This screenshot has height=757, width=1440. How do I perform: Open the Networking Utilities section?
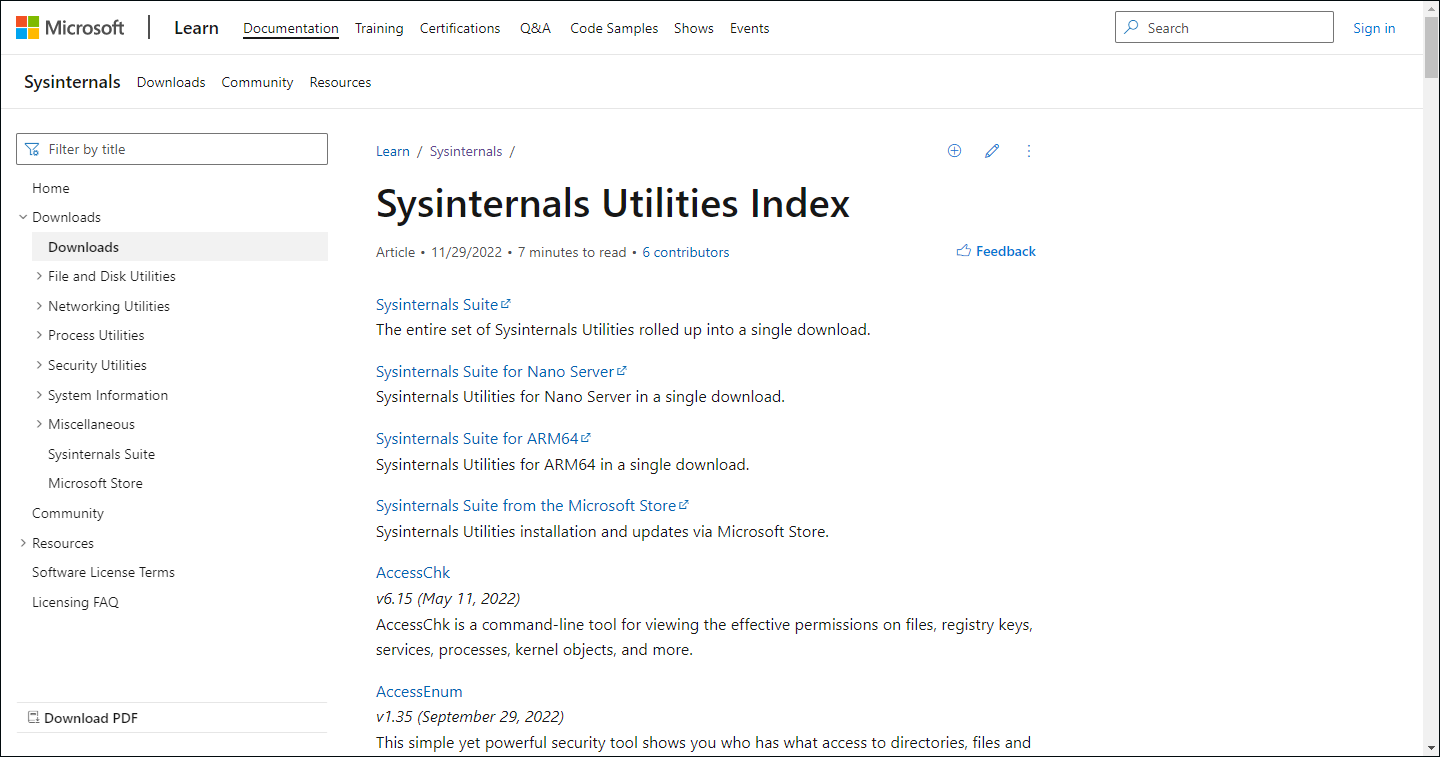tap(108, 305)
